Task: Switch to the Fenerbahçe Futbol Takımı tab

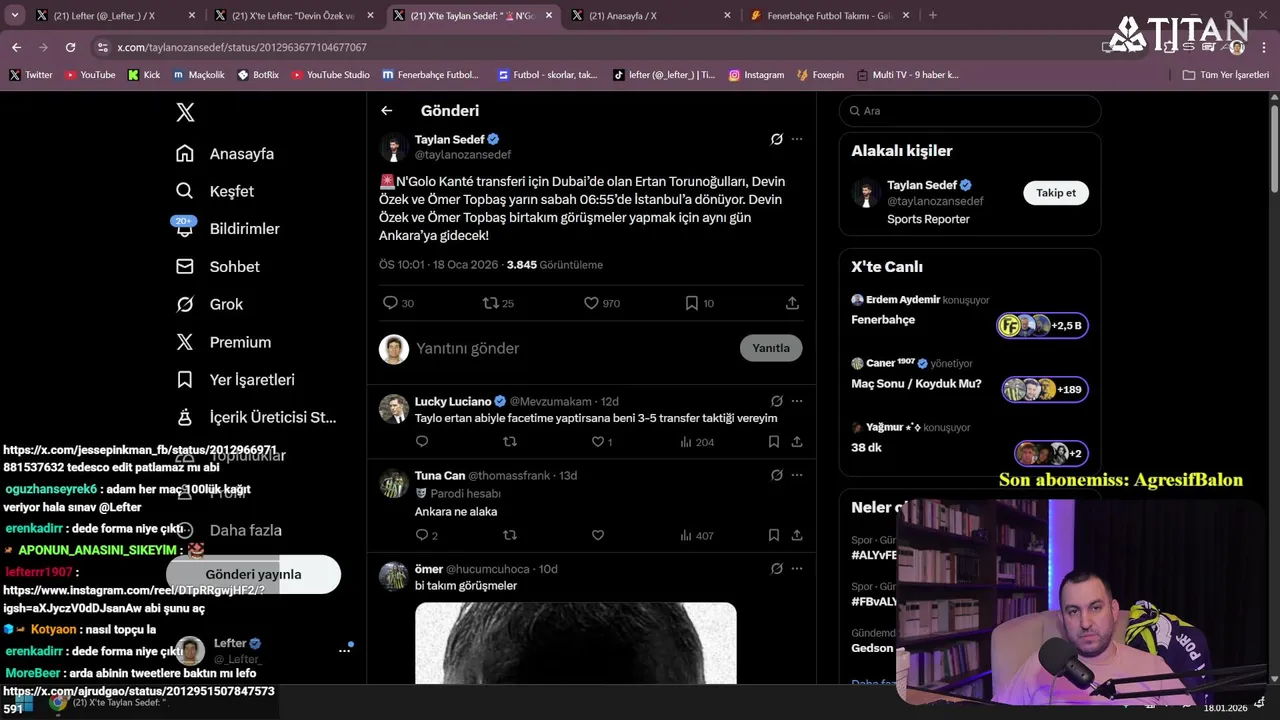Action: pyautogui.click(x=830, y=15)
